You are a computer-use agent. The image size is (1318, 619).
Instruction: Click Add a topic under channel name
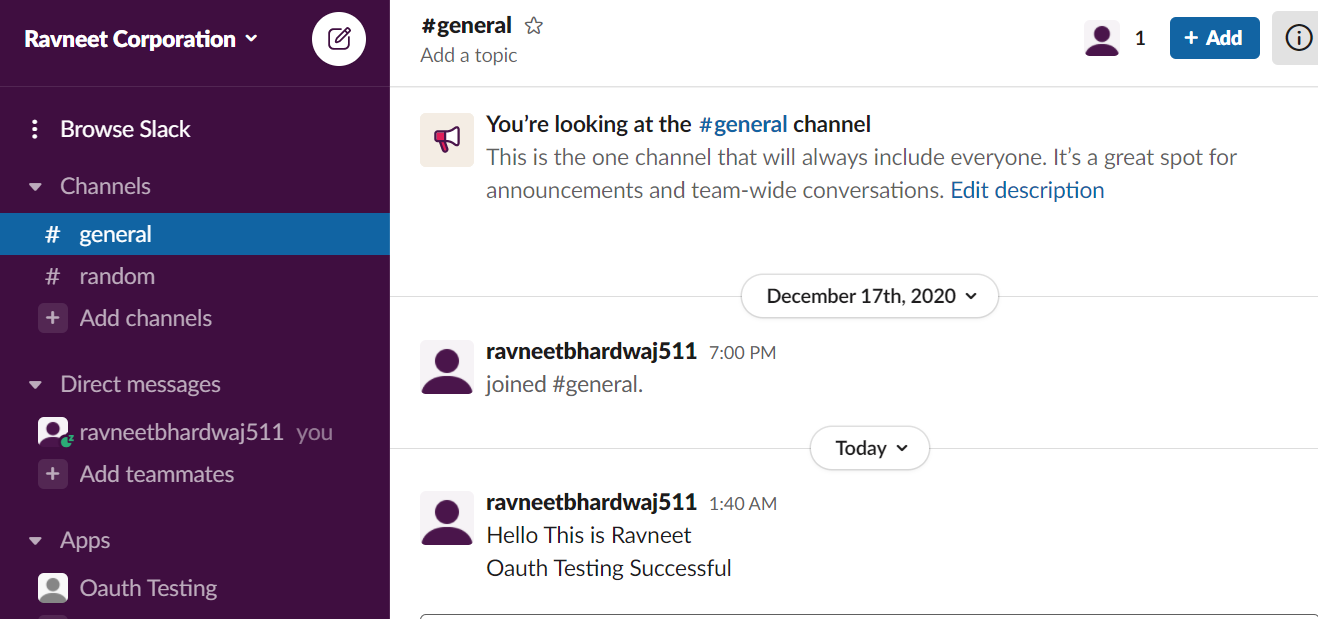(469, 55)
